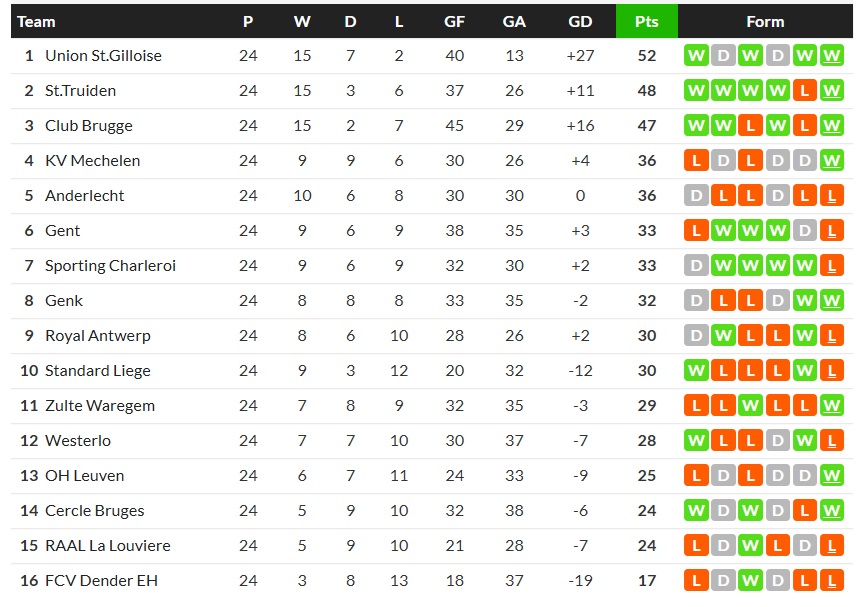Click Union St.Gilloise's latest underlined win badge
Image resolution: width=862 pixels, height=607 pixels.
coord(831,56)
